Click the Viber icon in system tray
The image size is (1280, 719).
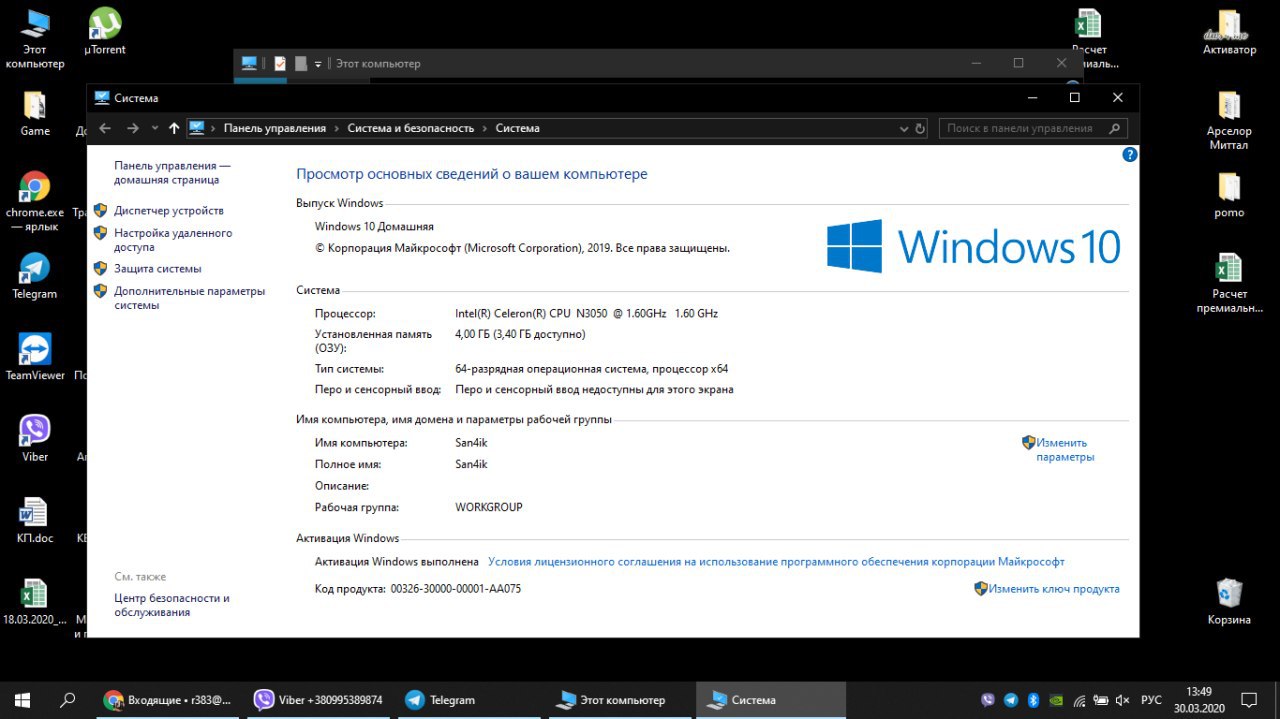tap(988, 700)
